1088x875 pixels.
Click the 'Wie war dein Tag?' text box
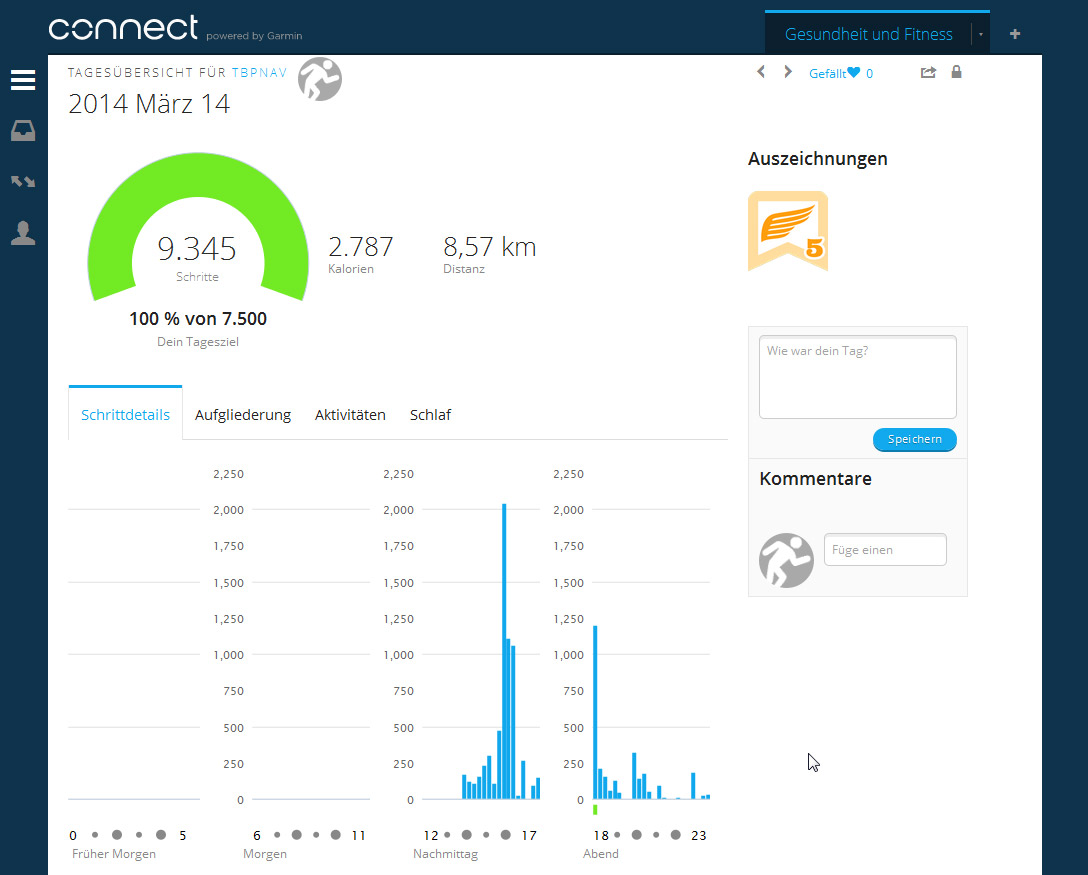coord(857,377)
